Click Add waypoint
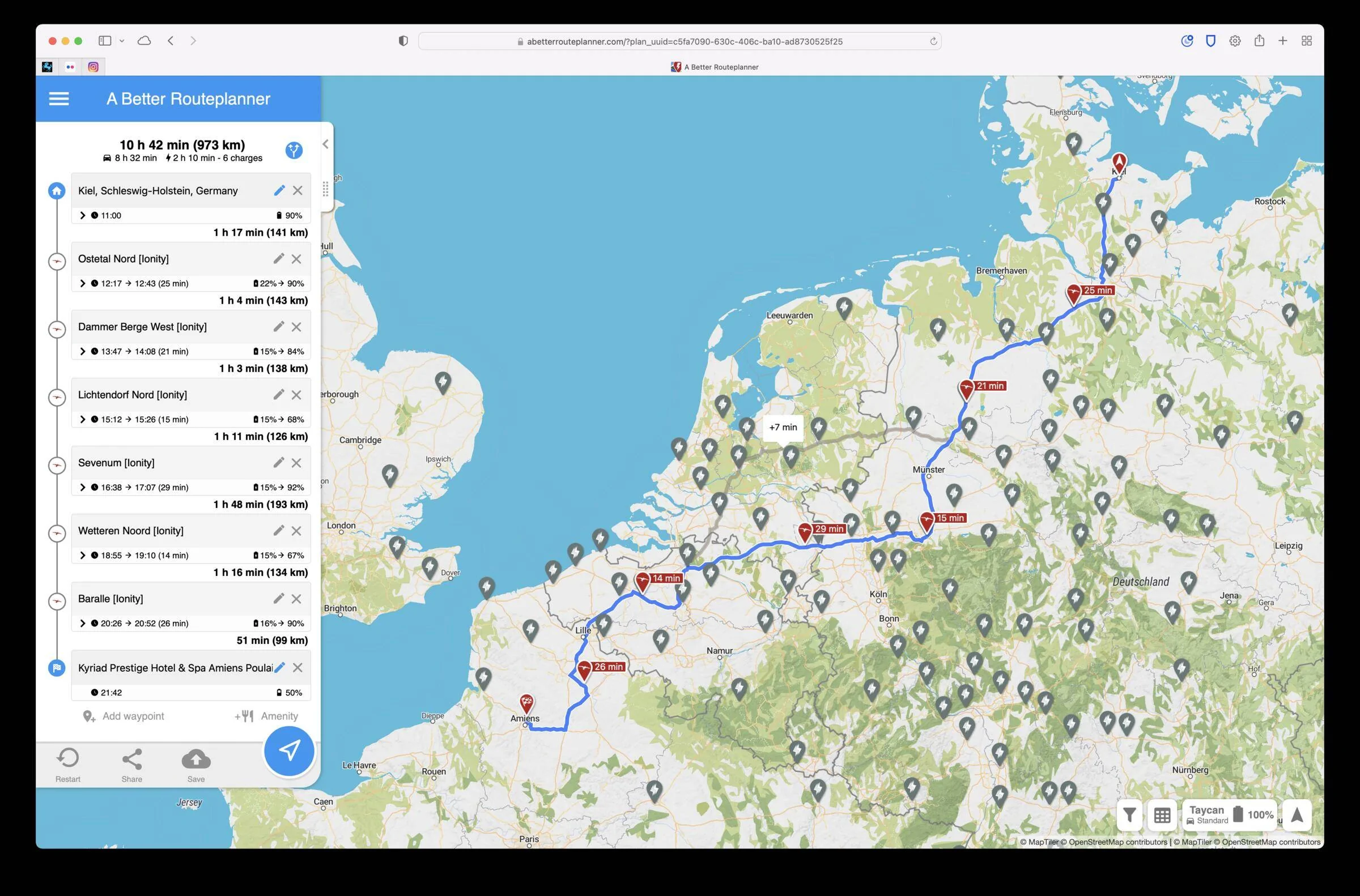This screenshot has height=896, width=1360. tap(124, 716)
